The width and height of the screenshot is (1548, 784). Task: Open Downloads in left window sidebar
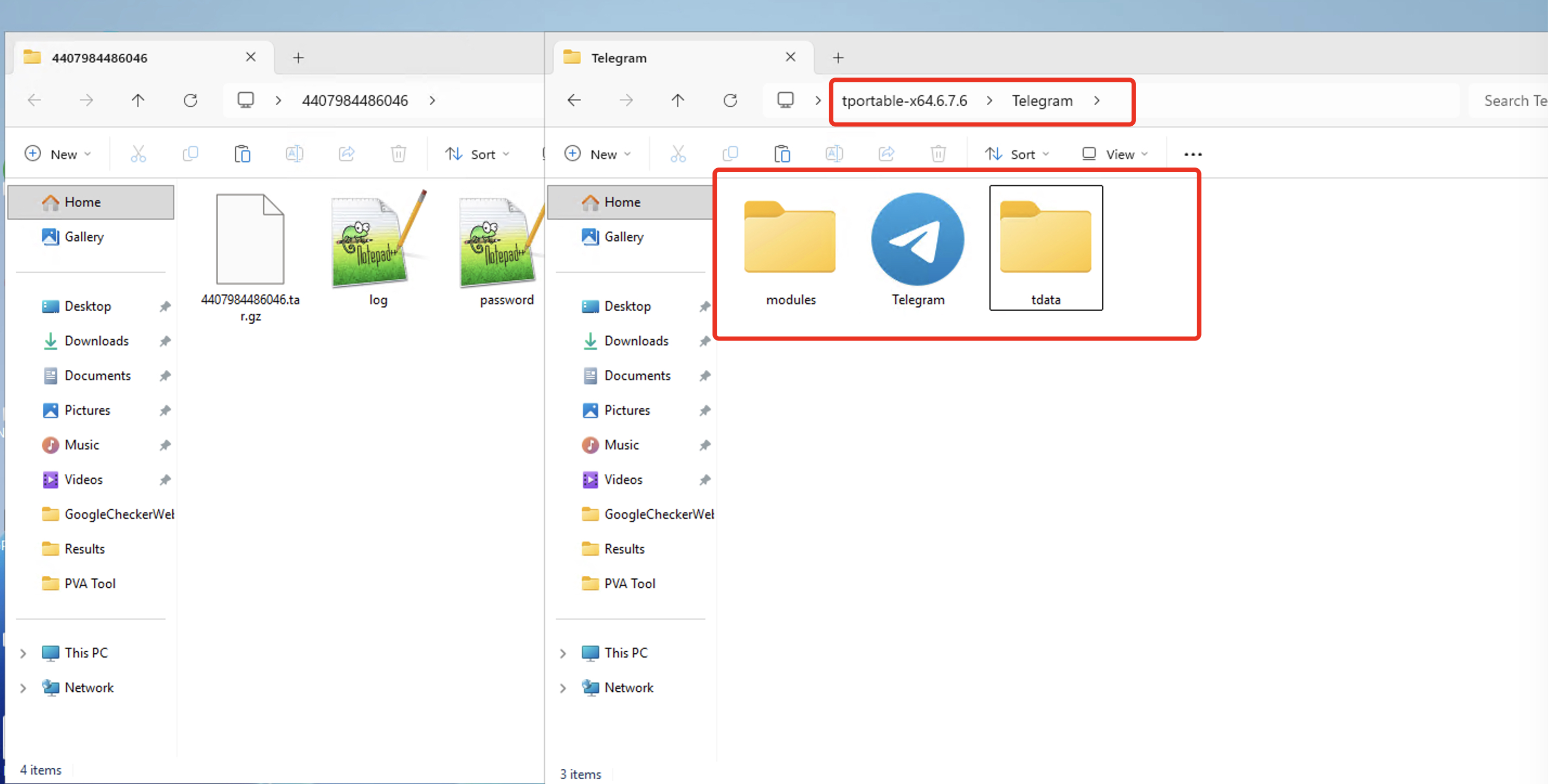point(96,340)
